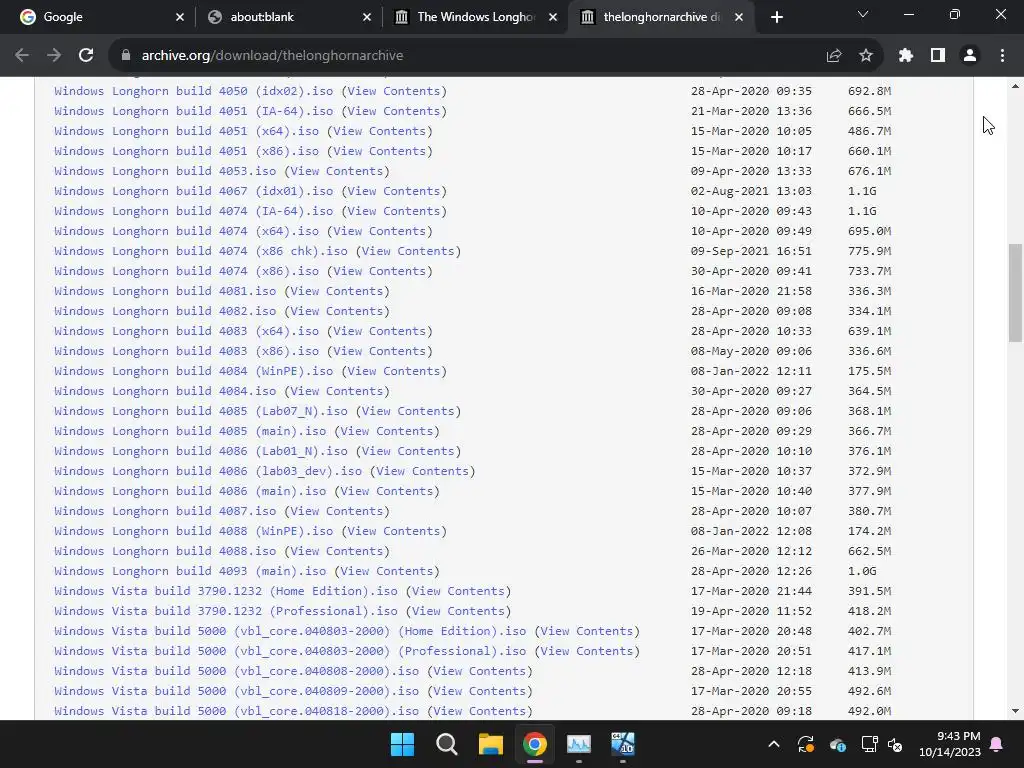Viewport: 1024px width, 768px height.
Task: Share this page icon in address bar
Action: pyautogui.click(x=834, y=56)
